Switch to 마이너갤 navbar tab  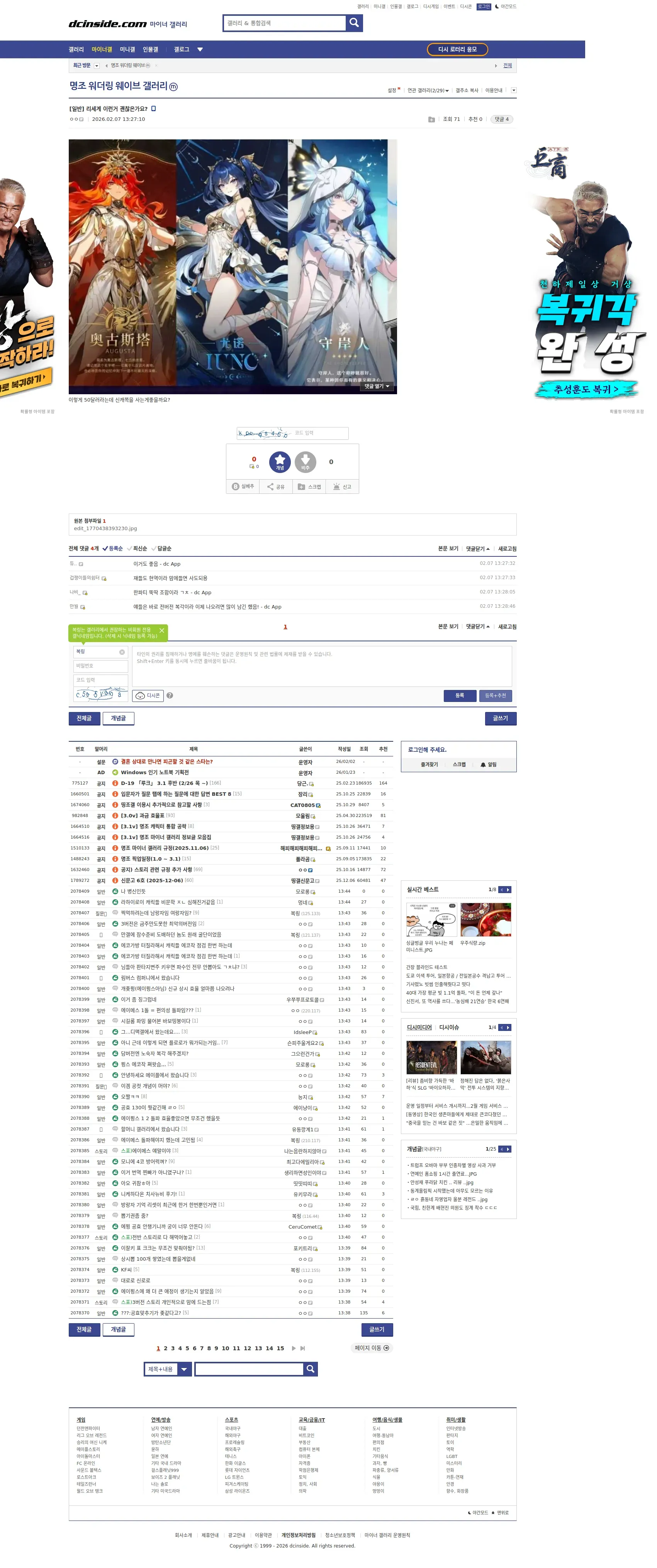point(102,50)
